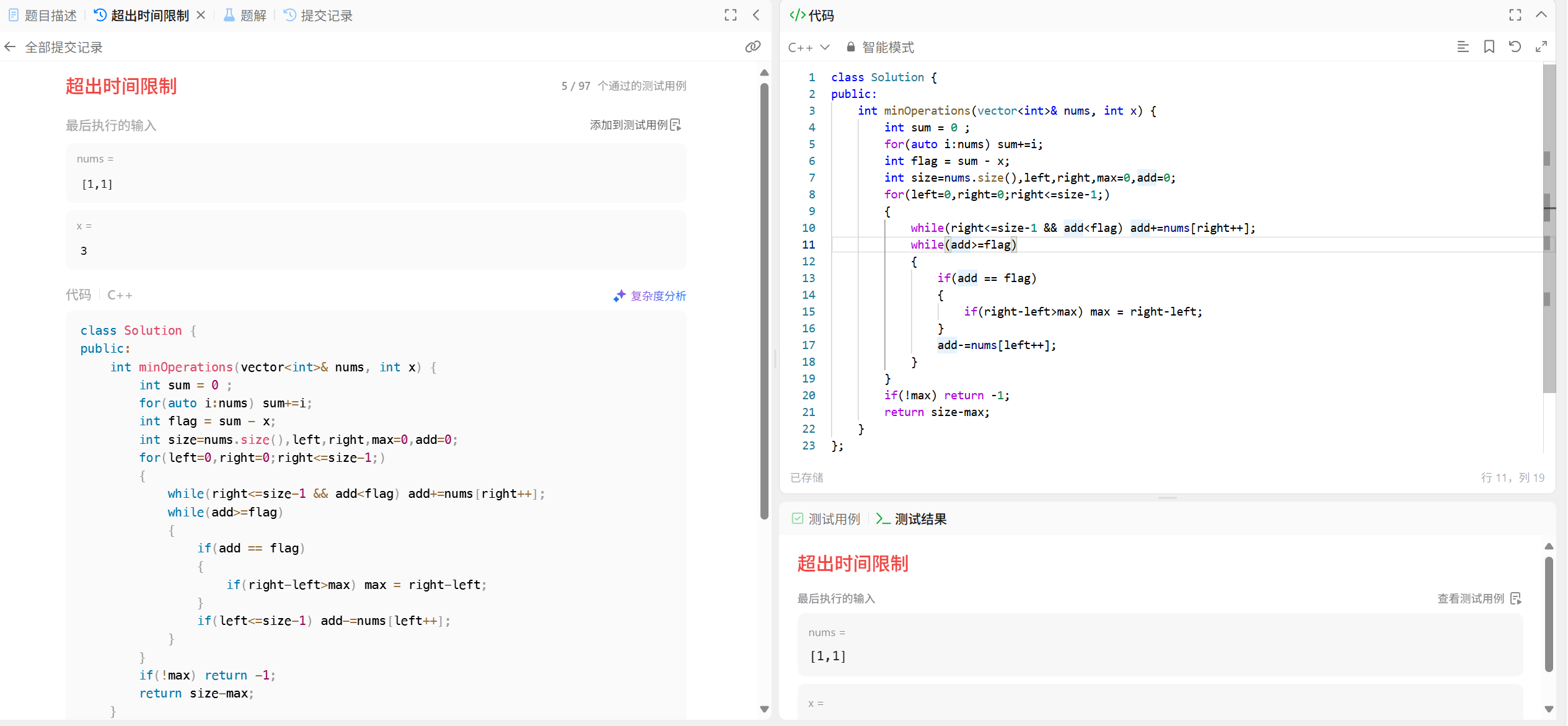The width and height of the screenshot is (1568, 726).
Task: Click the copy link icon for the submission
Action: (x=752, y=46)
